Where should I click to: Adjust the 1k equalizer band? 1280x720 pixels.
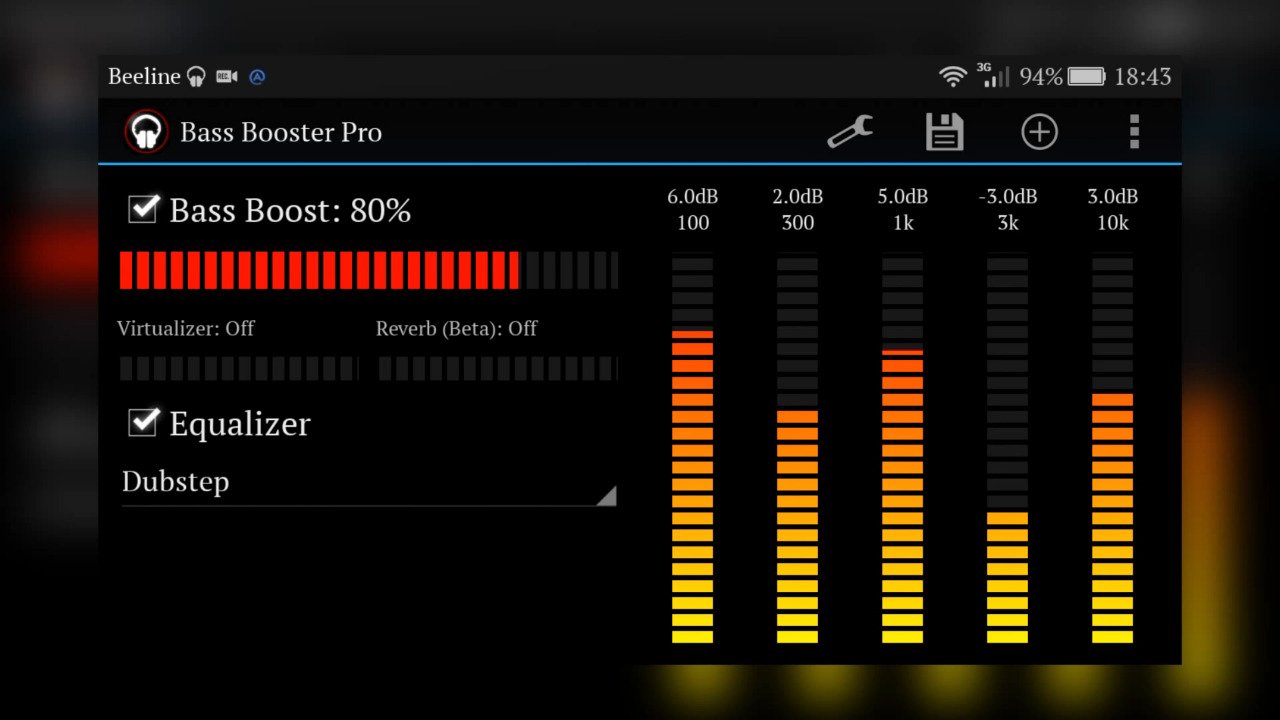pos(903,450)
